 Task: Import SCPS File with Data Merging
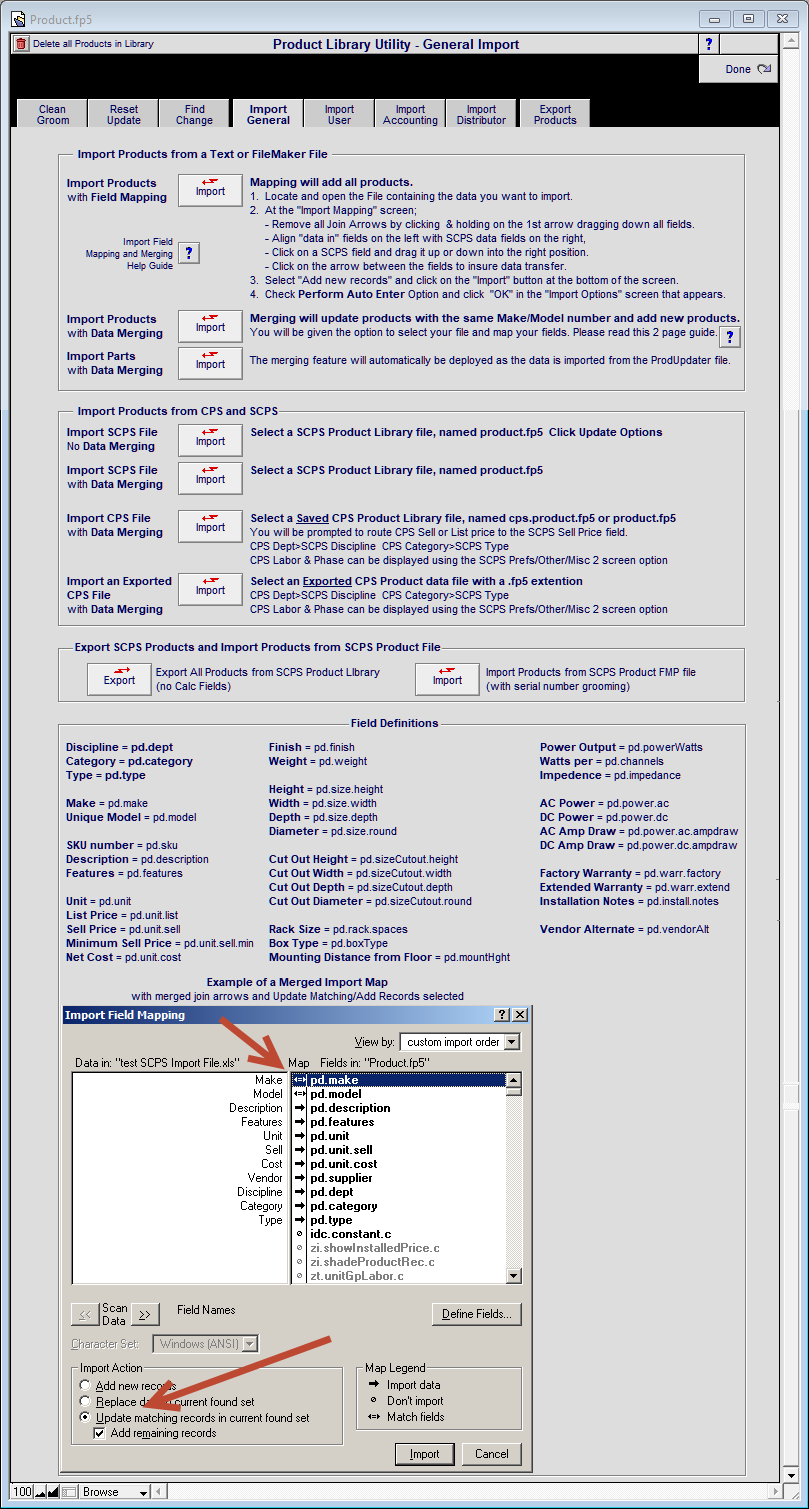210,478
